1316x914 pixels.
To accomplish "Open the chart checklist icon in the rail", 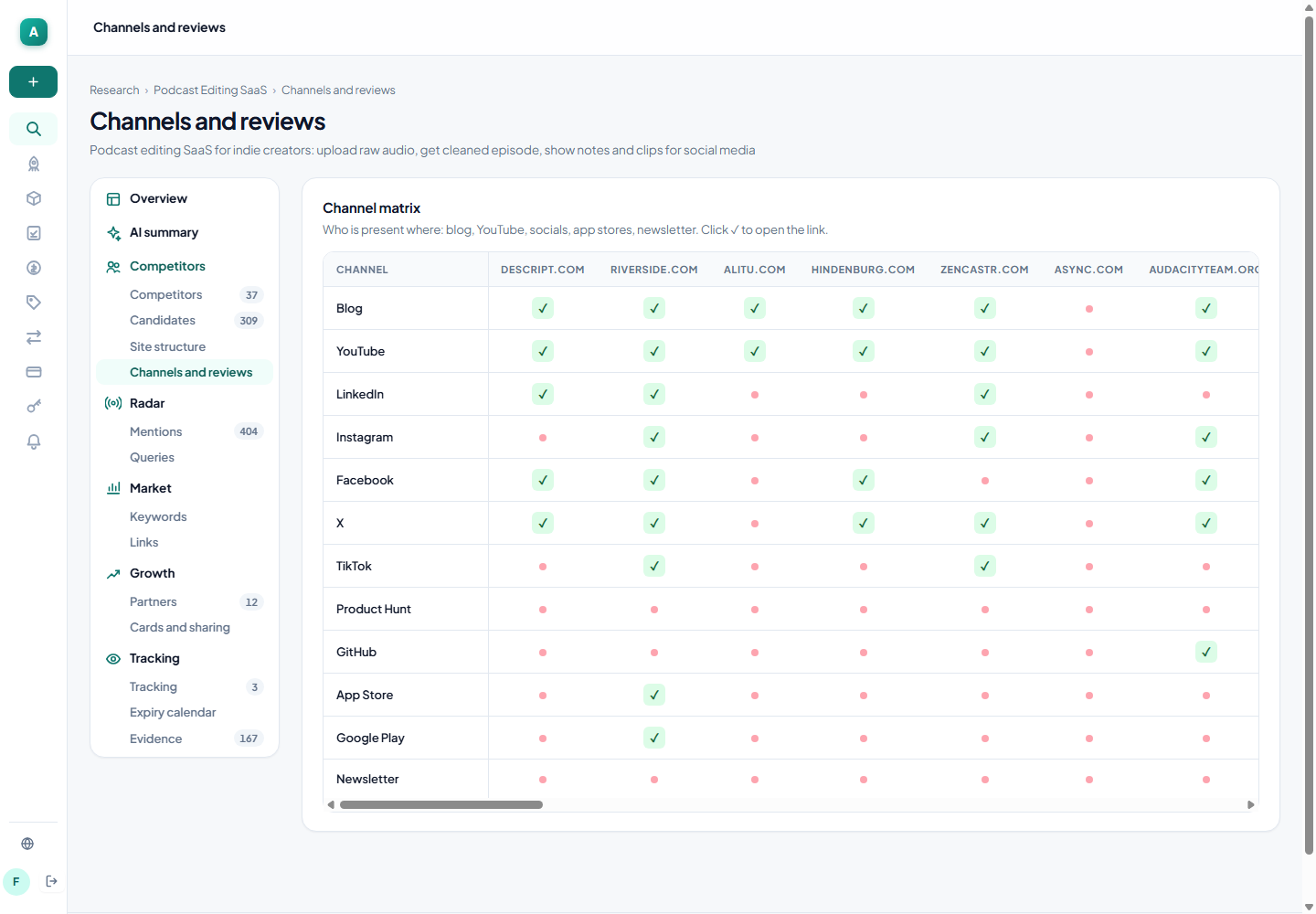I will tap(34, 233).
